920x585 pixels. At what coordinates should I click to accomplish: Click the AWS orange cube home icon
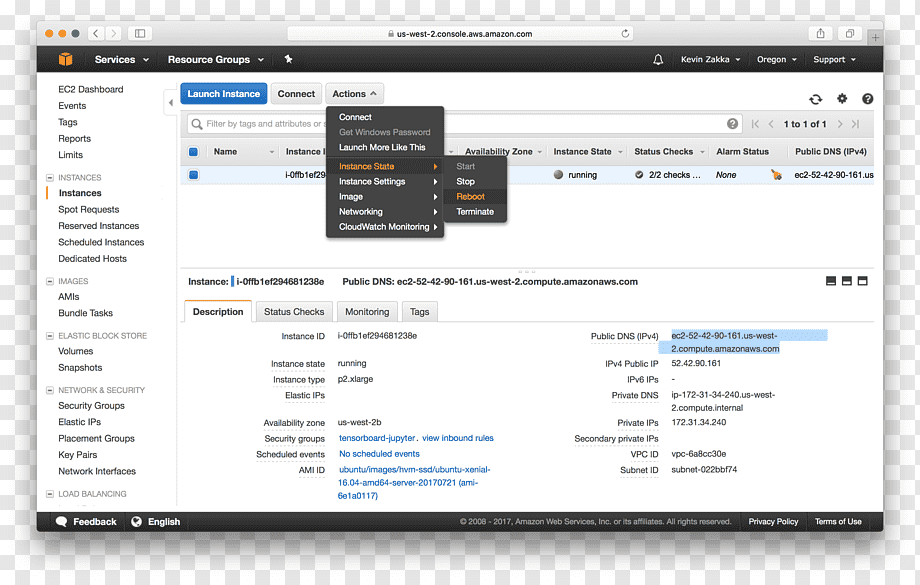(66, 59)
